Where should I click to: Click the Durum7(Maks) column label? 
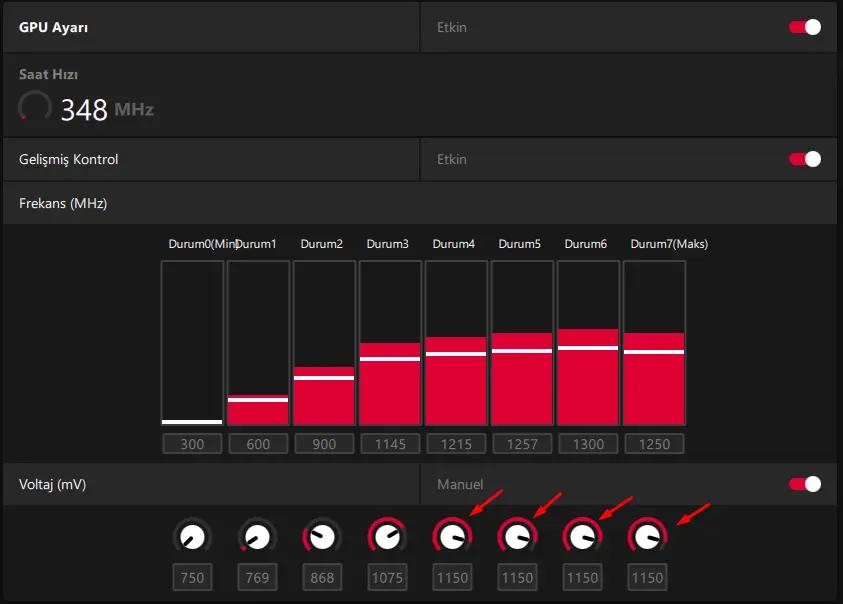[x=669, y=244]
